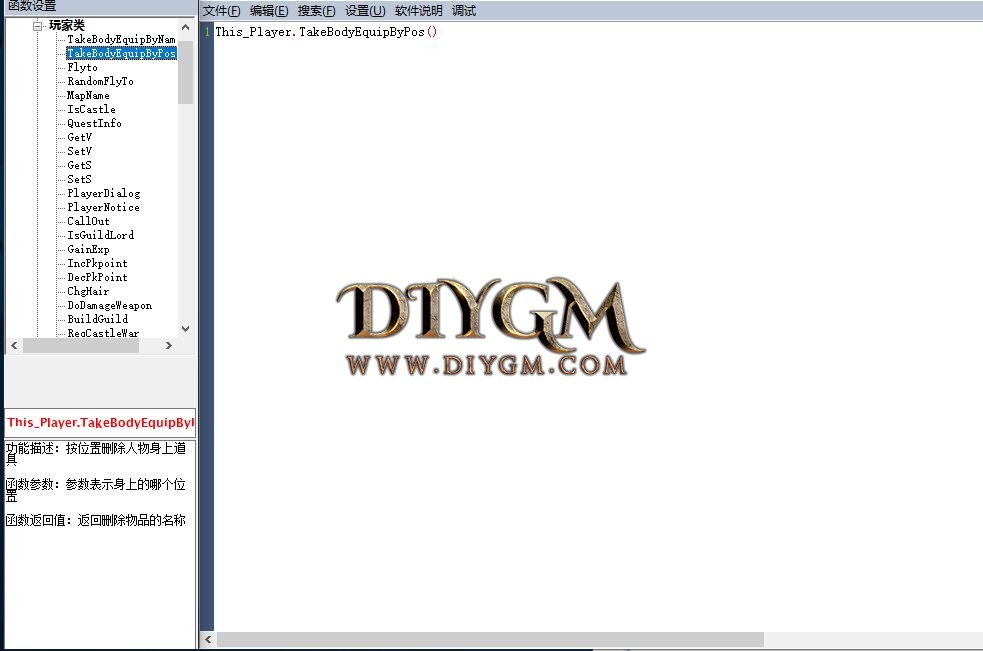The width and height of the screenshot is (983, 651).
Task: Click the code editor scroll left arrow
Action: pyautogui.click(x=208, y=639)
